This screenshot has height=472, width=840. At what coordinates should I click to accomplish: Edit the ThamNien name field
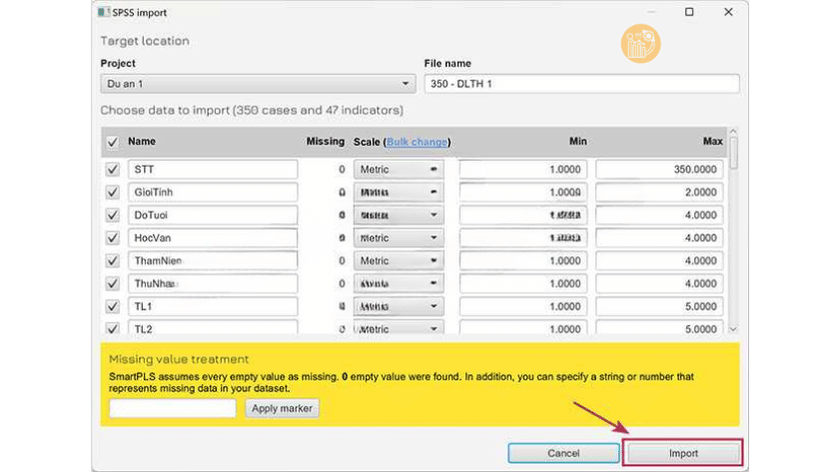click(x=213, y=261)
